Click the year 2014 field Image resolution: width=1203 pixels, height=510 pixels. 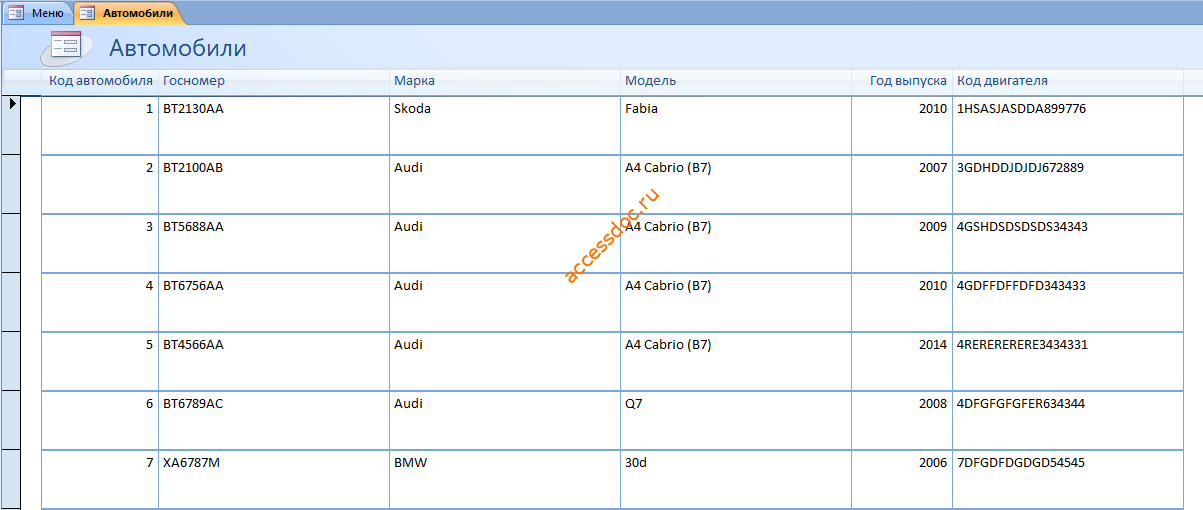(902, 361)
